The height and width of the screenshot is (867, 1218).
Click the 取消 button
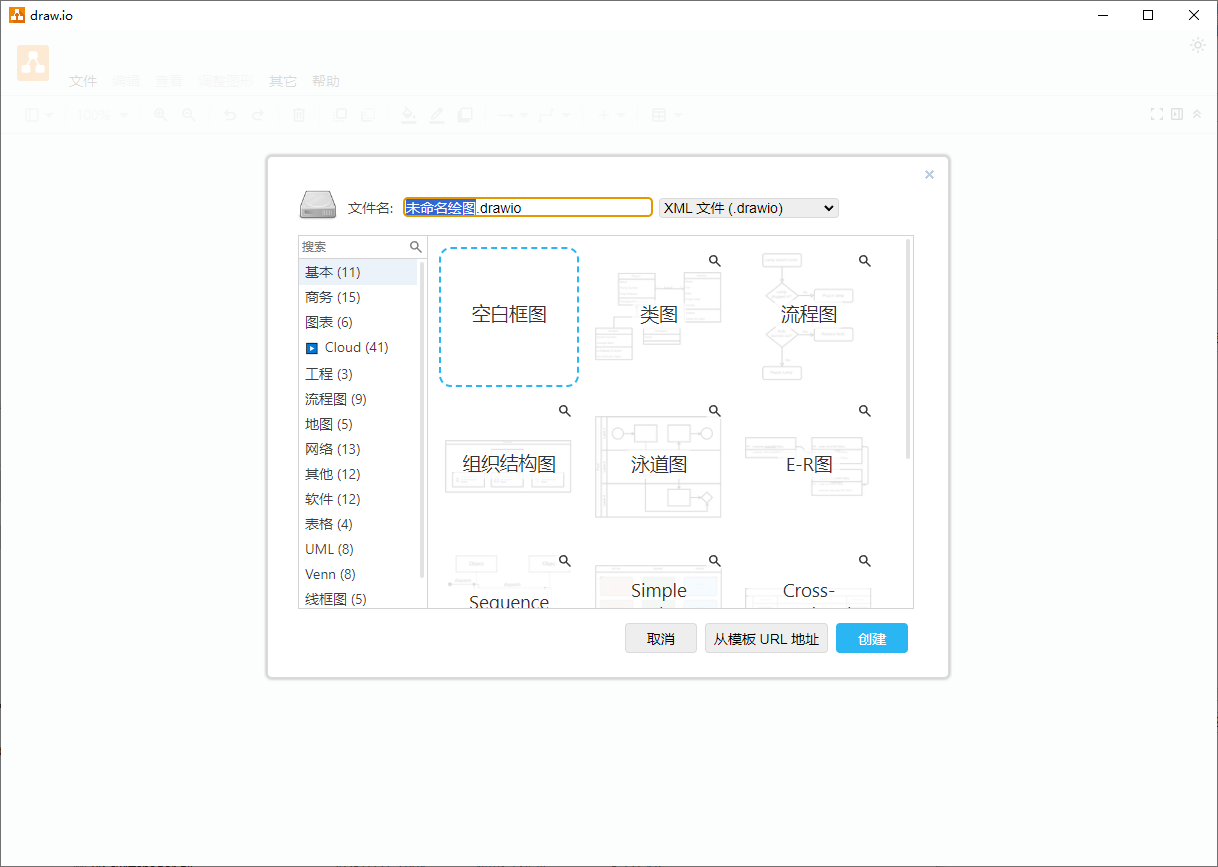pos(661,639)
